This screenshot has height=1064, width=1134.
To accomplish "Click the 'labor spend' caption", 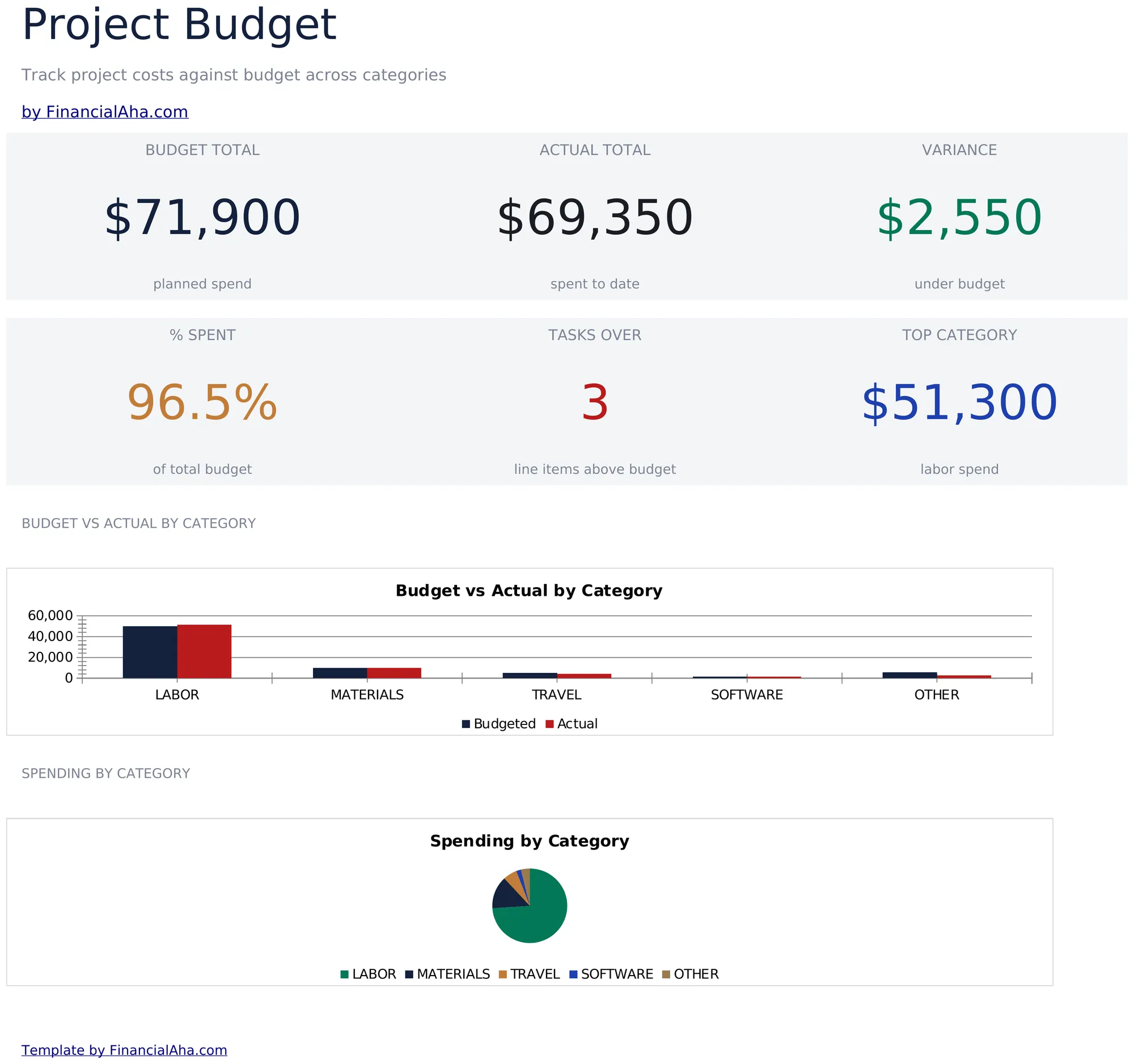I will tap(959, 469).
